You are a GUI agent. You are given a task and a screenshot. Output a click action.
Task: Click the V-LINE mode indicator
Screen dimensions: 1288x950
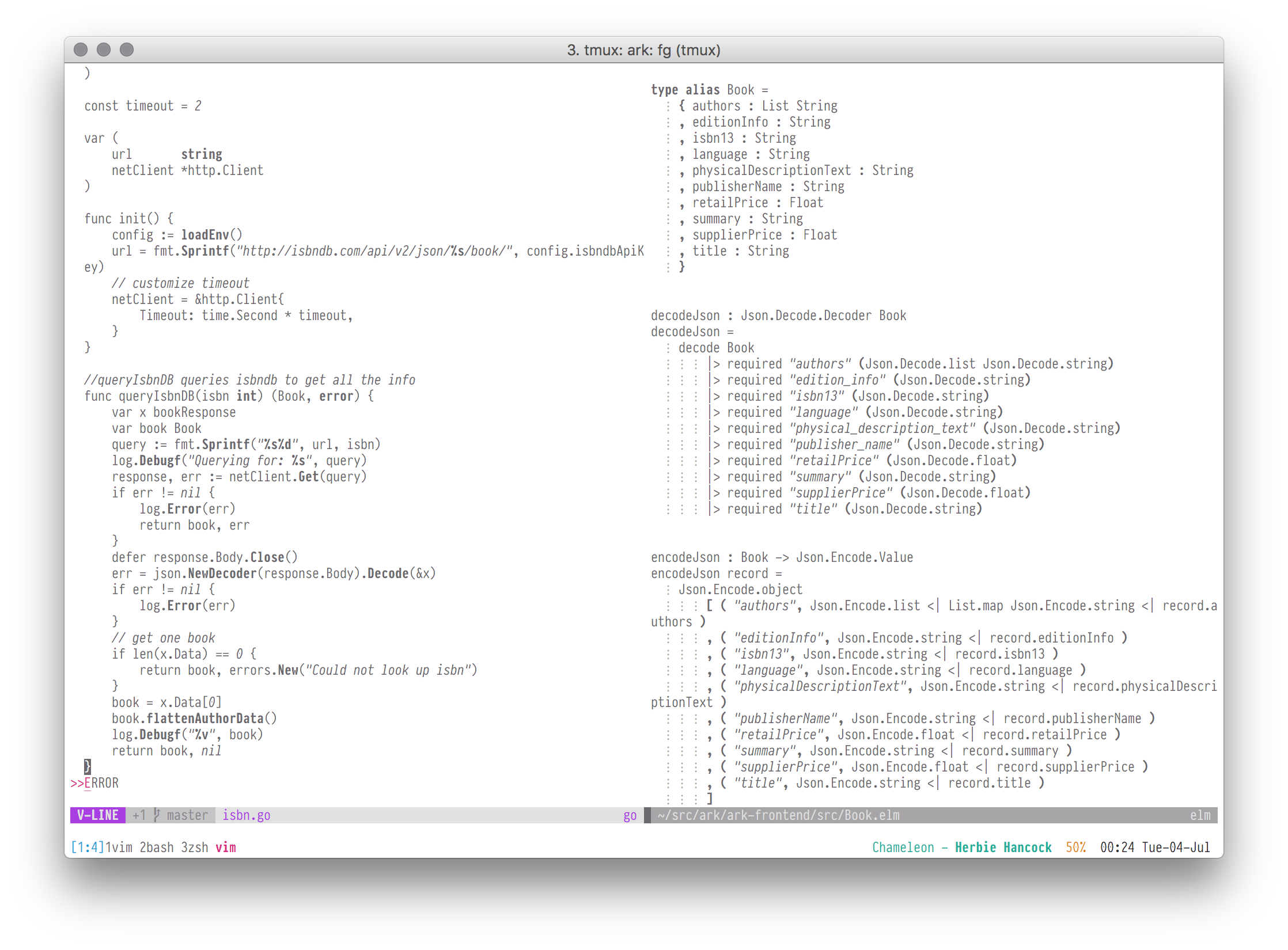97,815
